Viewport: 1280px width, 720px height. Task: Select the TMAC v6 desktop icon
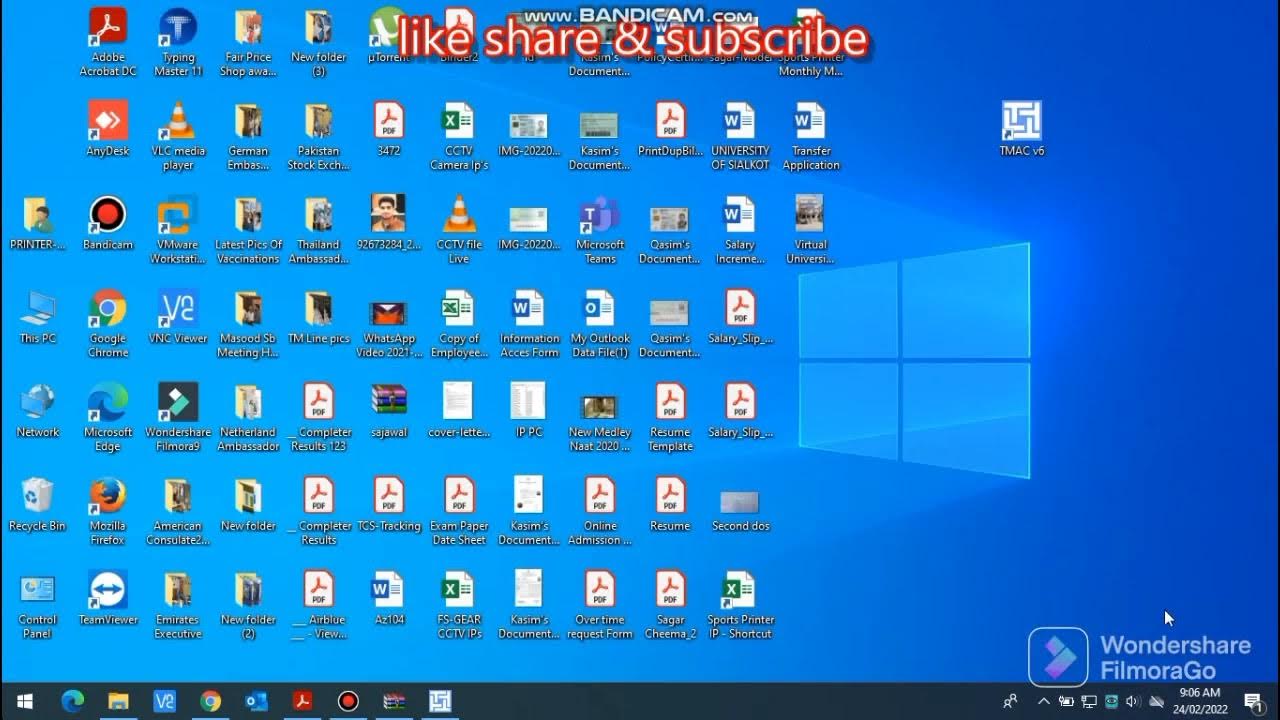pyautogui.click(x=1022, y=129)
